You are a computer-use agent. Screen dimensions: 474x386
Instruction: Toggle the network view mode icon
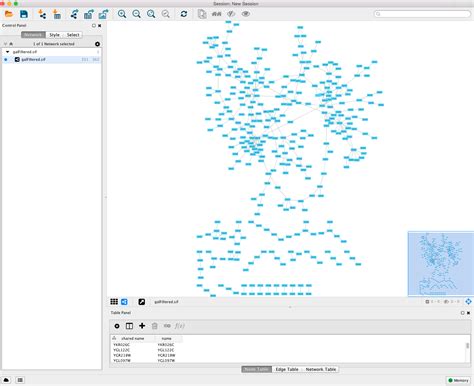click(124, 302)
